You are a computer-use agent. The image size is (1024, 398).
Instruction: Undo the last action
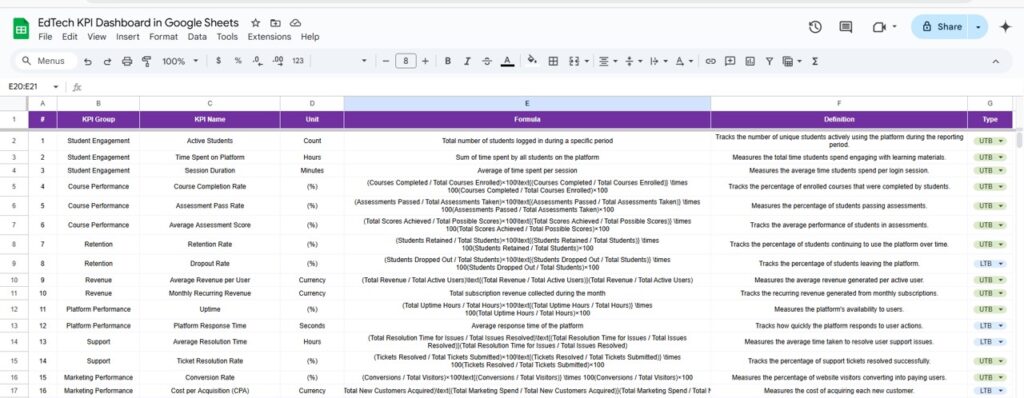click(88, 61)
